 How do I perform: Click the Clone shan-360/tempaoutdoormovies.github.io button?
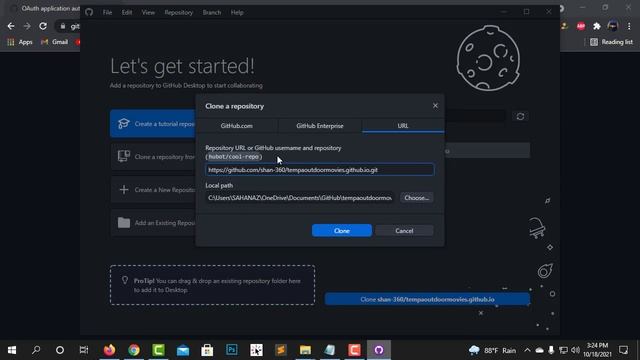click(427, 299)
